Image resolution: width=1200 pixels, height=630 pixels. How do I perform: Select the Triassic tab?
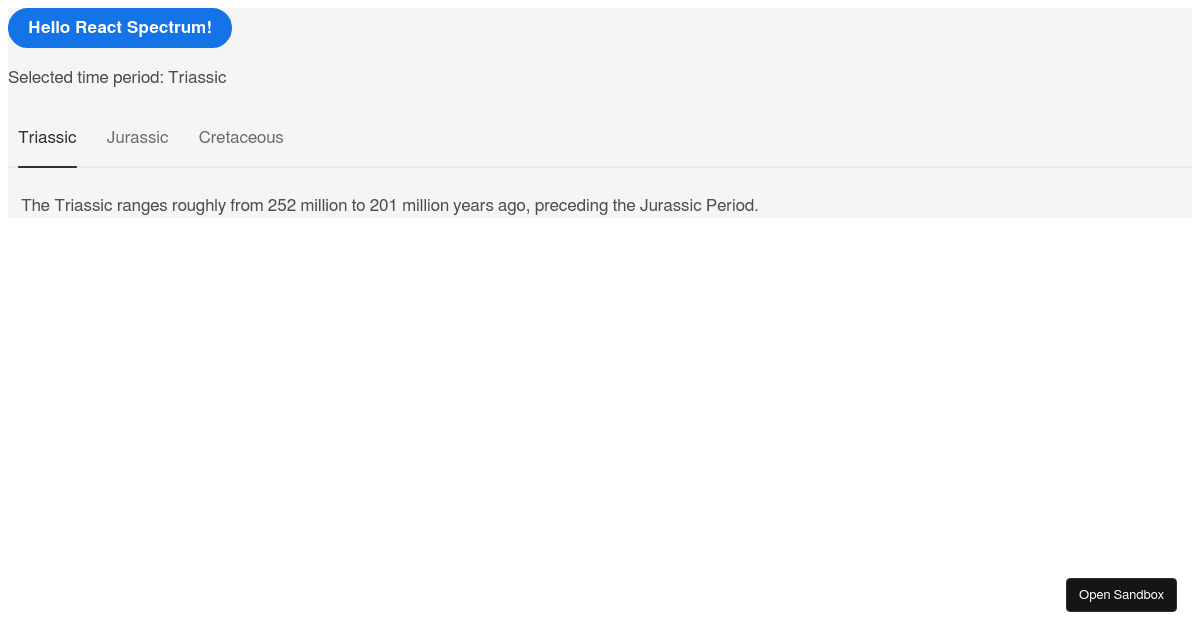(47, 138)
